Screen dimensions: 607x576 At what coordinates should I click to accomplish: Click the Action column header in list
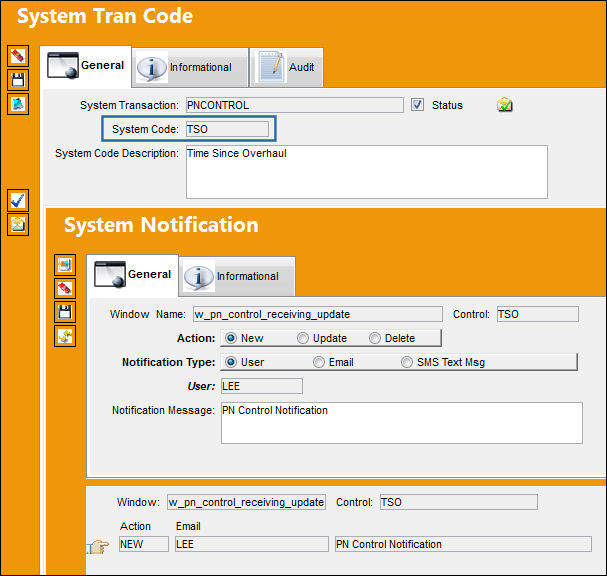pos(135,526)
